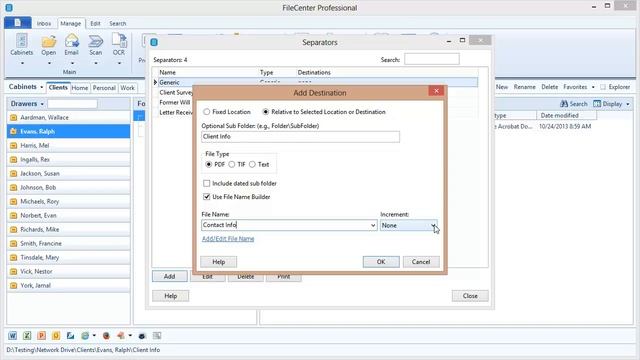Viewport: 640px width, 360px height.
Task: Click the dark blue icon in bottom toolbar
Action: (x=142, y=336)
